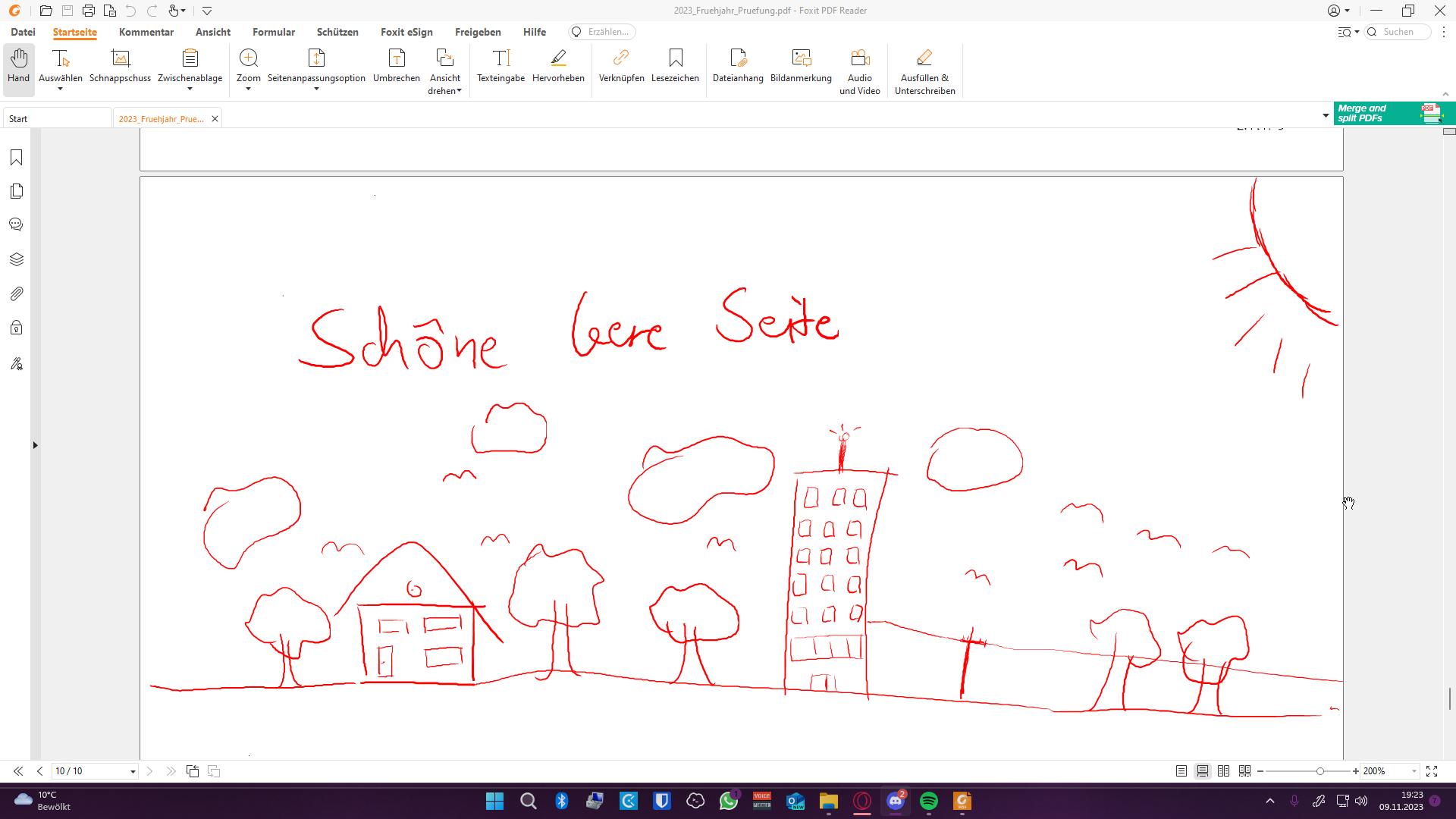Open the Texteingabe typewriter tool
Image resolution: width=1456 pixels, height=819 pixels.
coord(500,67)
